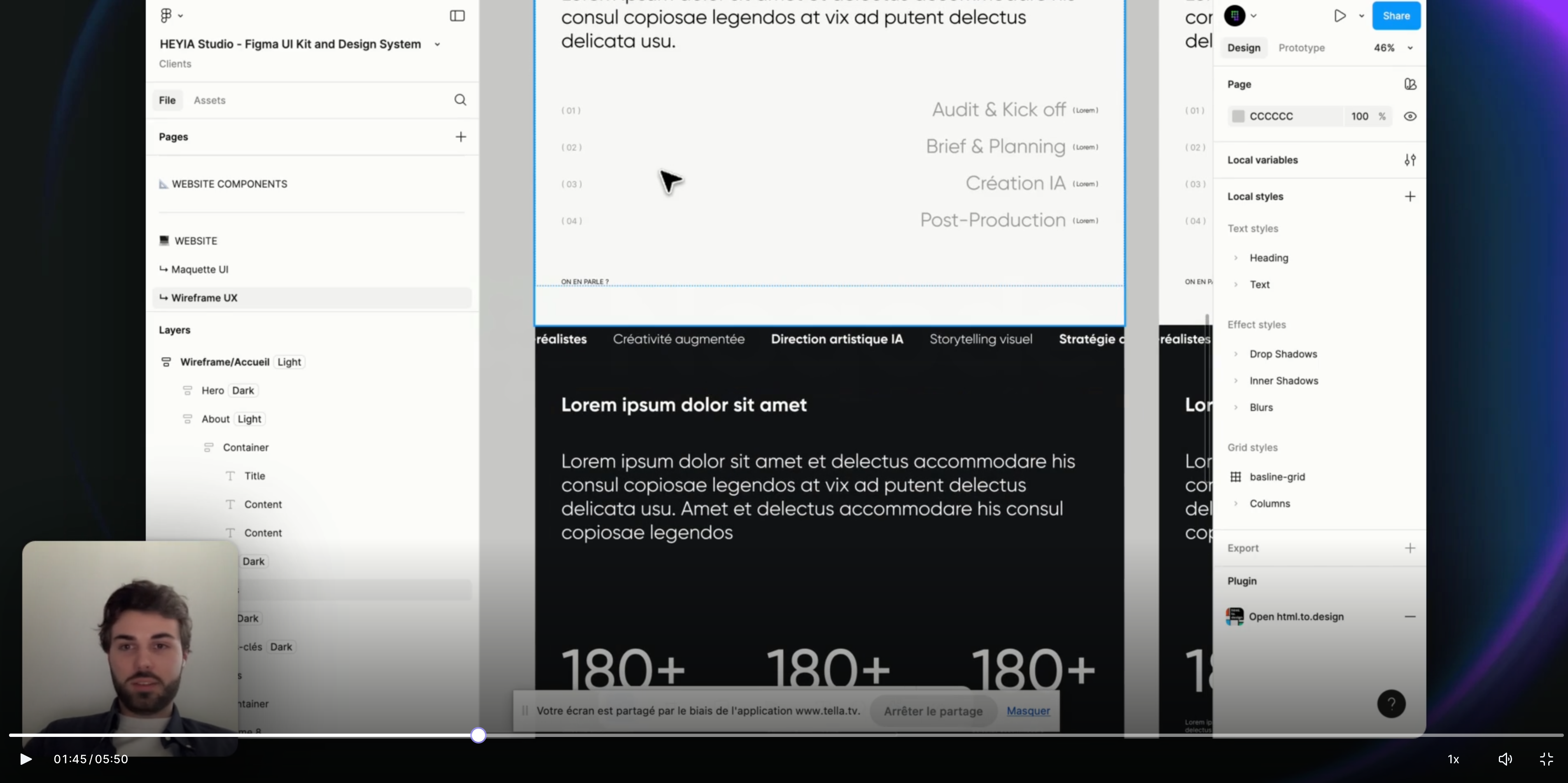
Task: Mute the video sound
Action: 1505,759
